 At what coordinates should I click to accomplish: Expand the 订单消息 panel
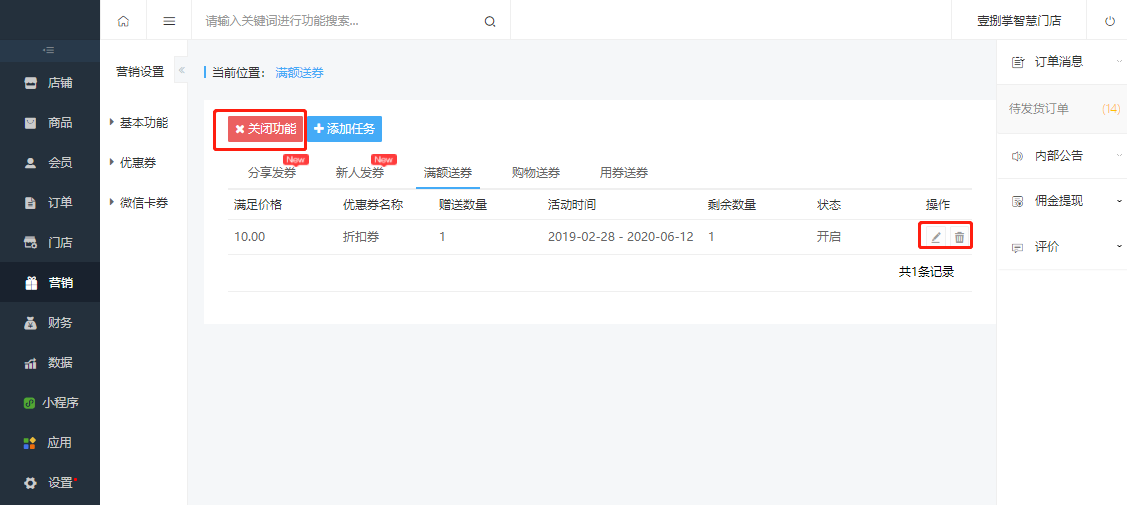pyautogui.click(x=1062, y=62)
